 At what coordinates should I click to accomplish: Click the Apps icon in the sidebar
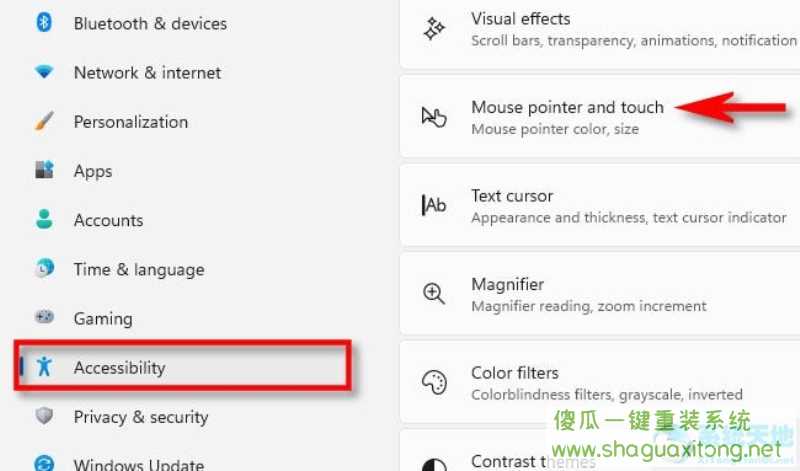(x=44, y=170)
